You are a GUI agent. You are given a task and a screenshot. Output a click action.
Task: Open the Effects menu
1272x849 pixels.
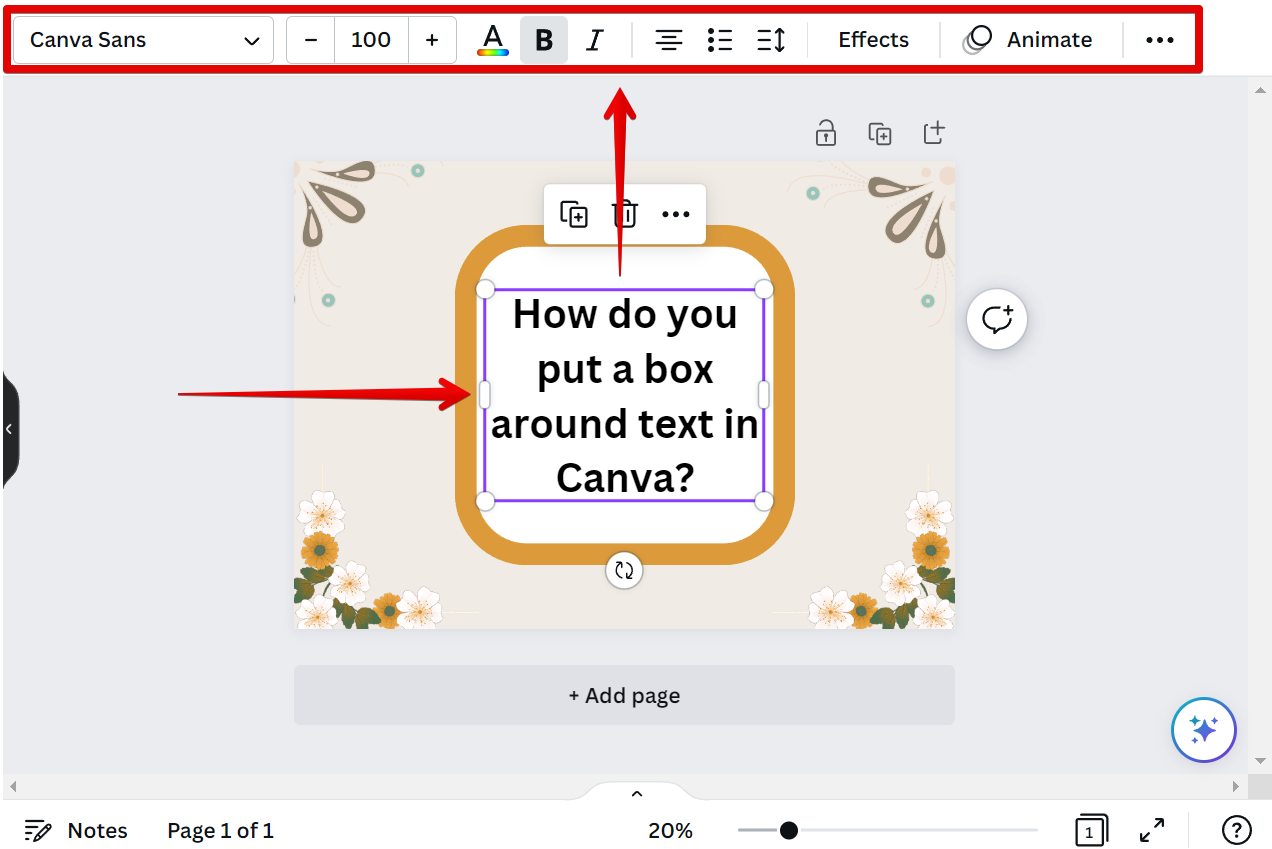[x=872, y=40]
